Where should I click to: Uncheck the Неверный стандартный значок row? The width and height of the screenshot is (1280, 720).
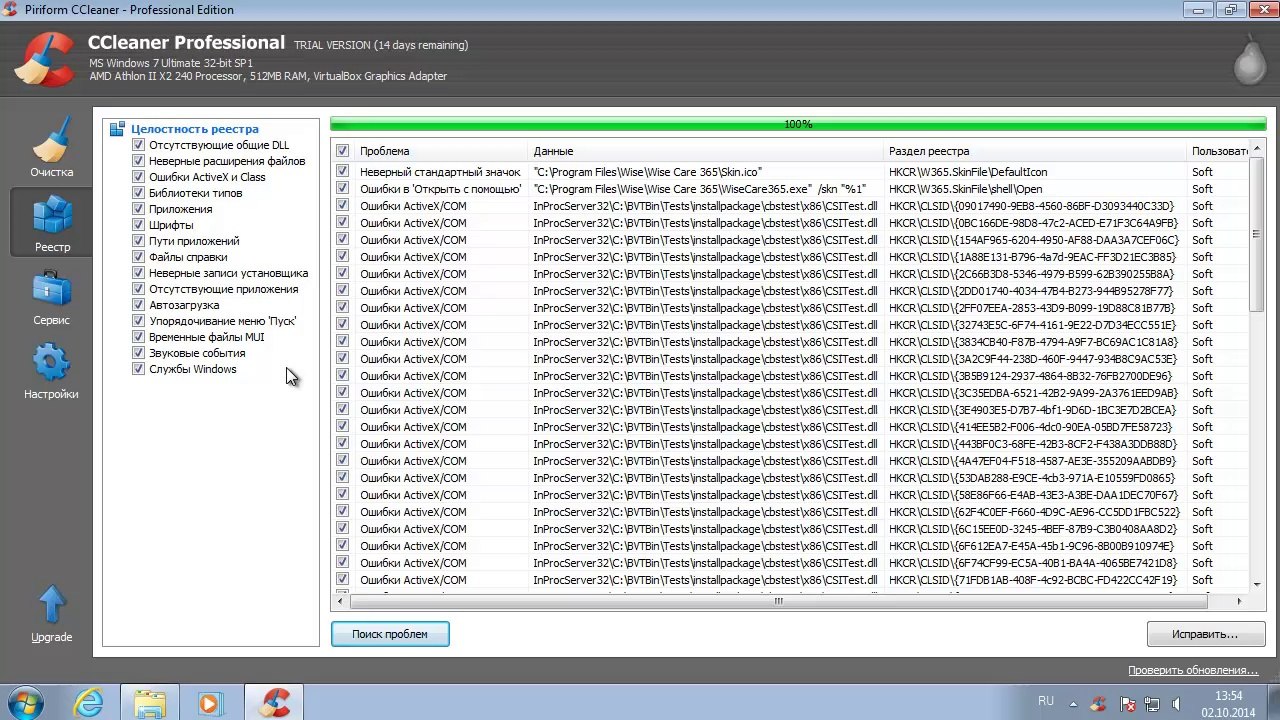[343, 172]
